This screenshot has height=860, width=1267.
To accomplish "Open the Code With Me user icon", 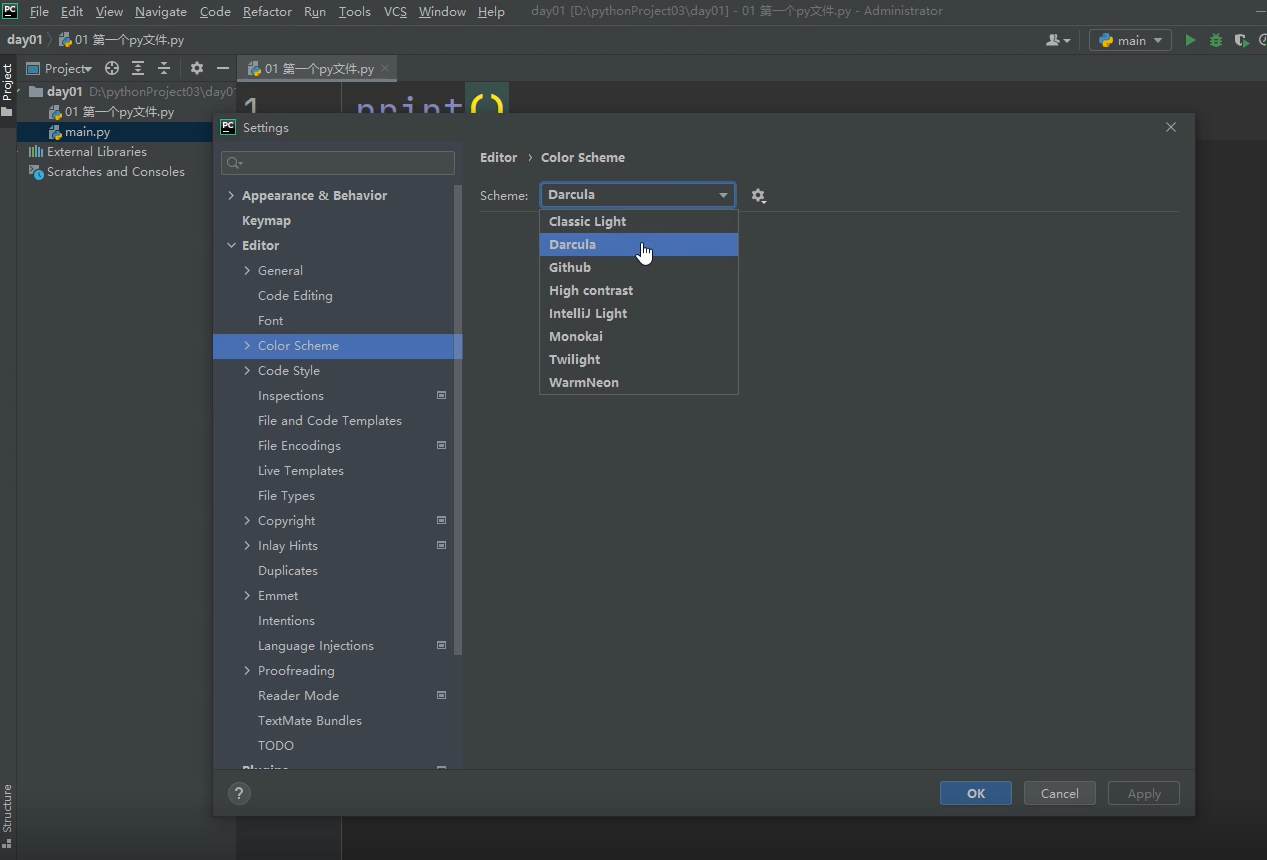I will pyautogui.click(x=1058, y=40).
